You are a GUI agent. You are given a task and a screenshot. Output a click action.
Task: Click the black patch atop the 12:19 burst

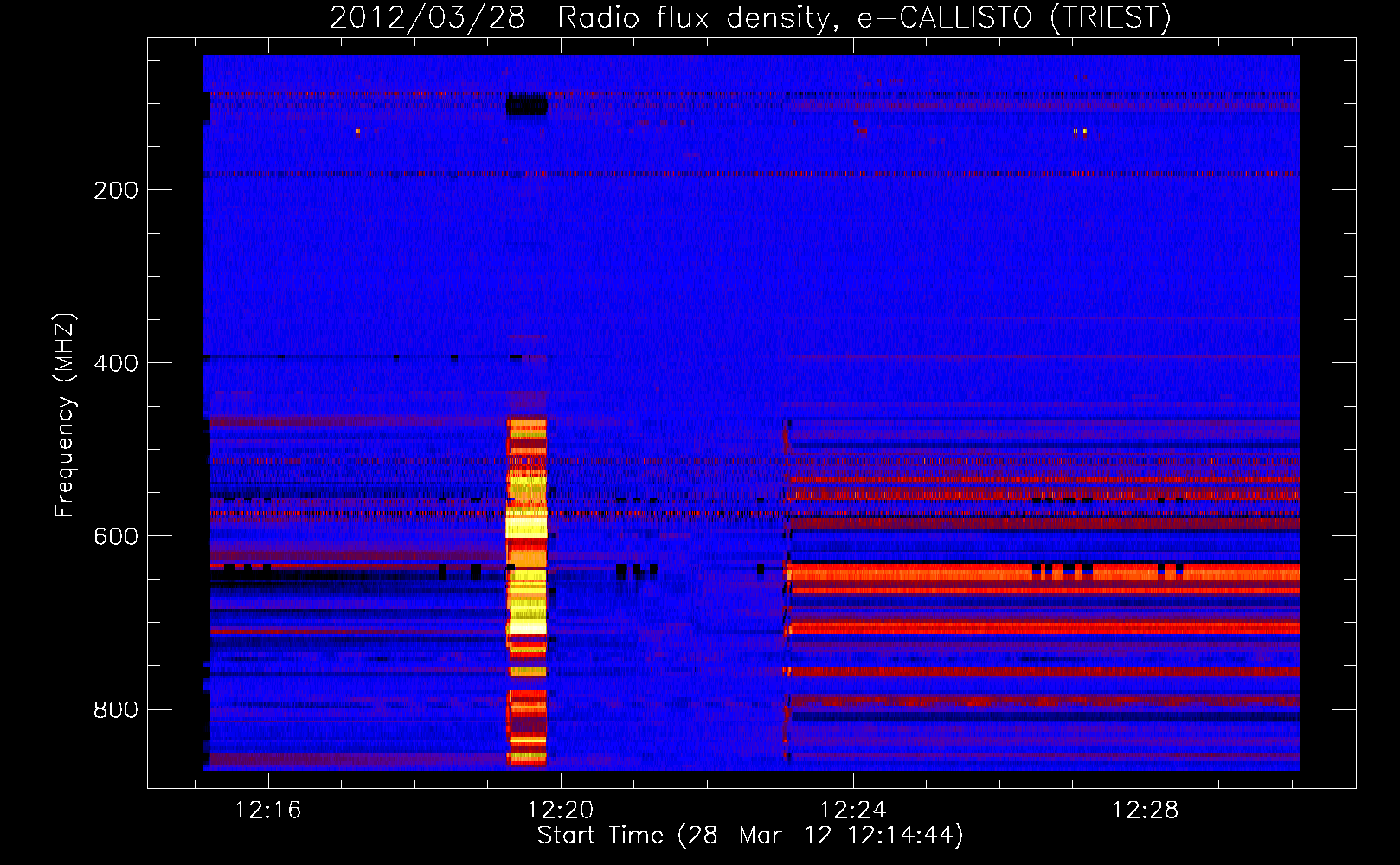[527, 106]
